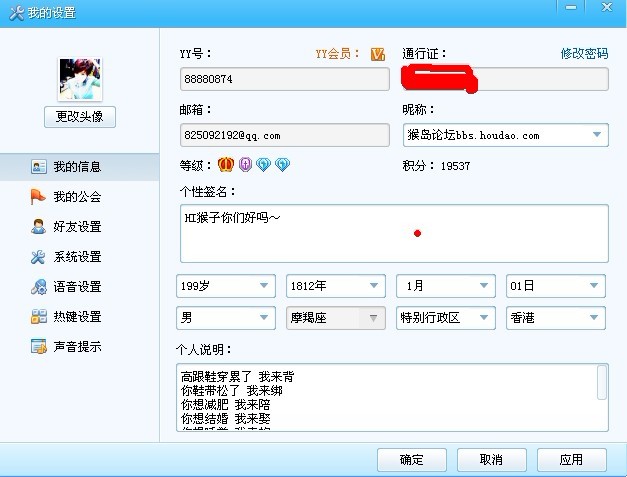
Task: Click the sound note icon beside 声音提示
Action: tap(39, 346)
